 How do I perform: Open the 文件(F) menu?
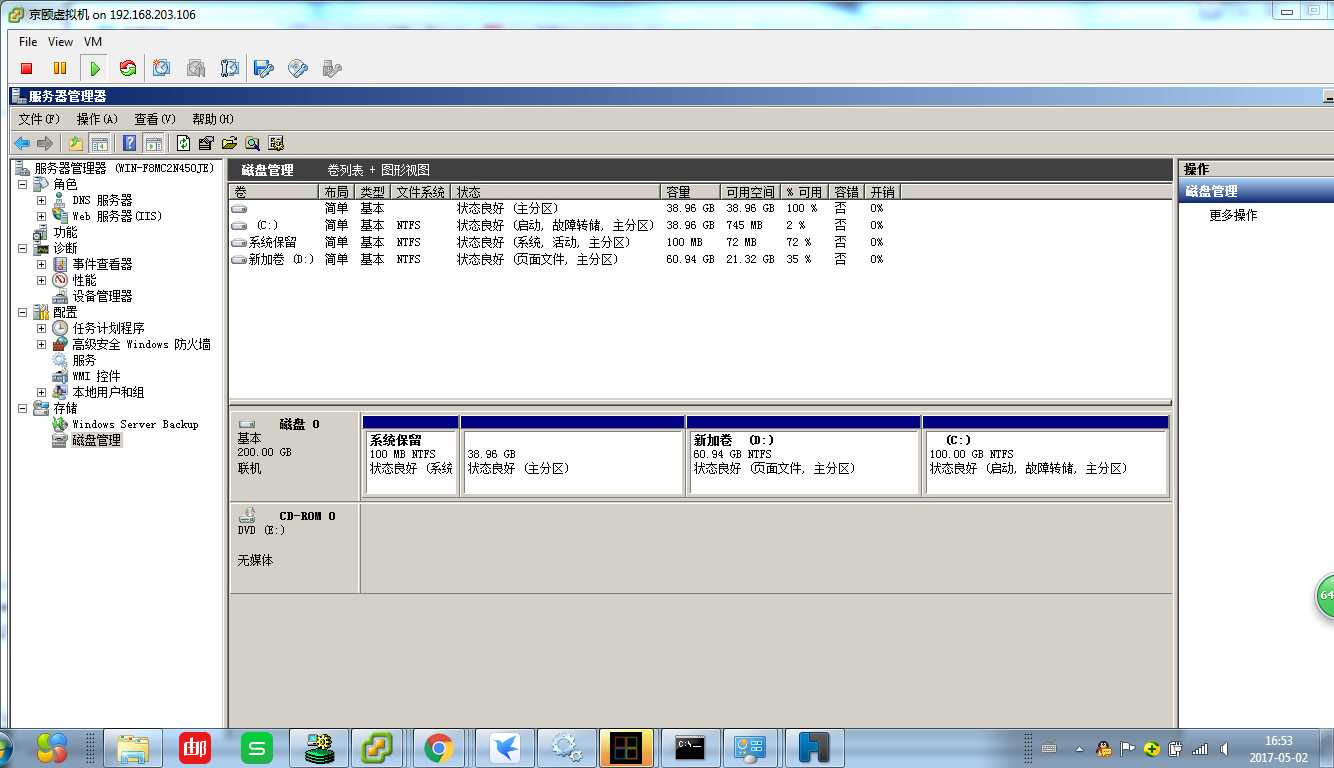coord(39,119)
